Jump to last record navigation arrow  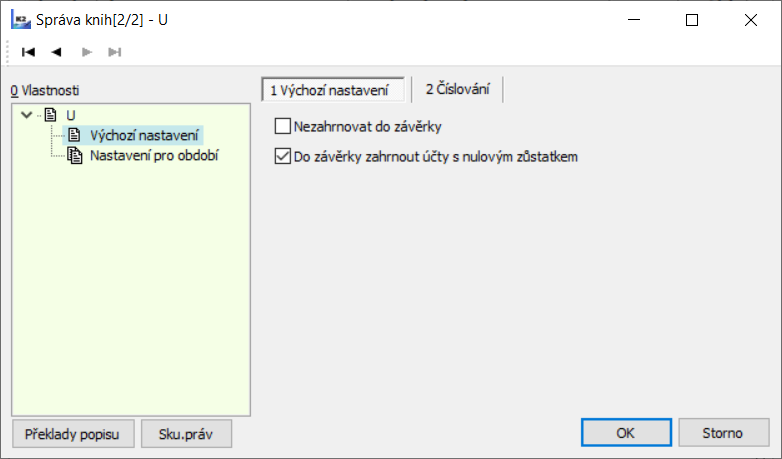click(114, 52)
